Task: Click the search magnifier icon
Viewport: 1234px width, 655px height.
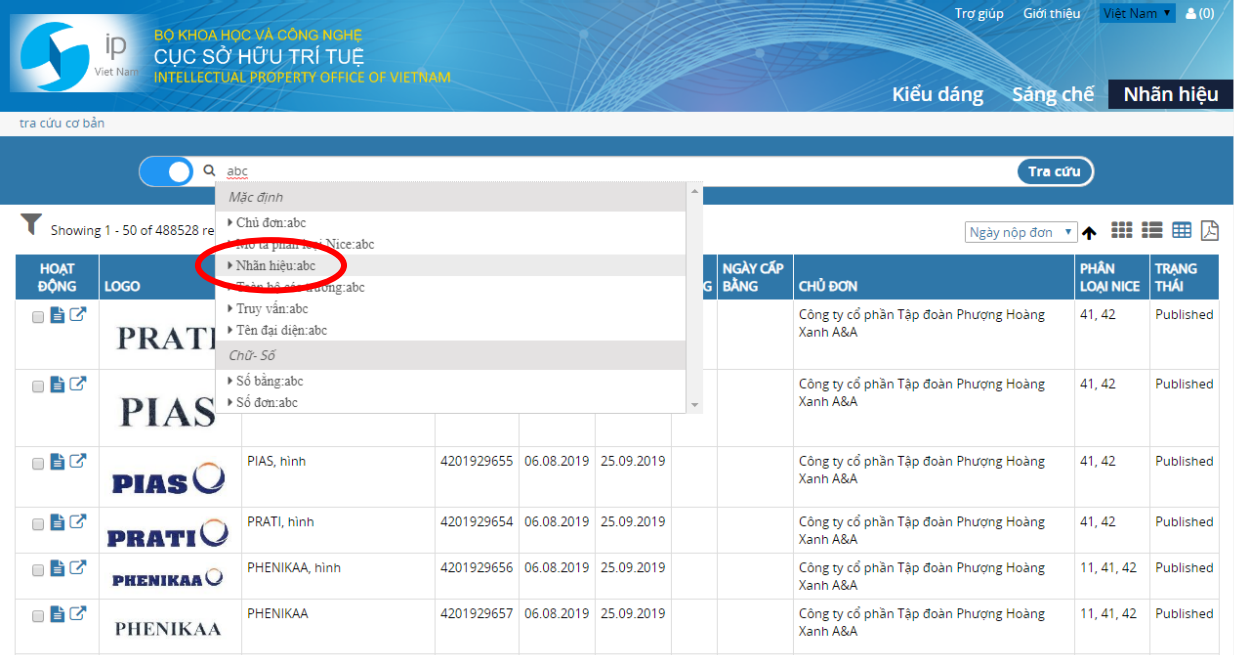Action: pyautogui.click(x=209, y=171)
